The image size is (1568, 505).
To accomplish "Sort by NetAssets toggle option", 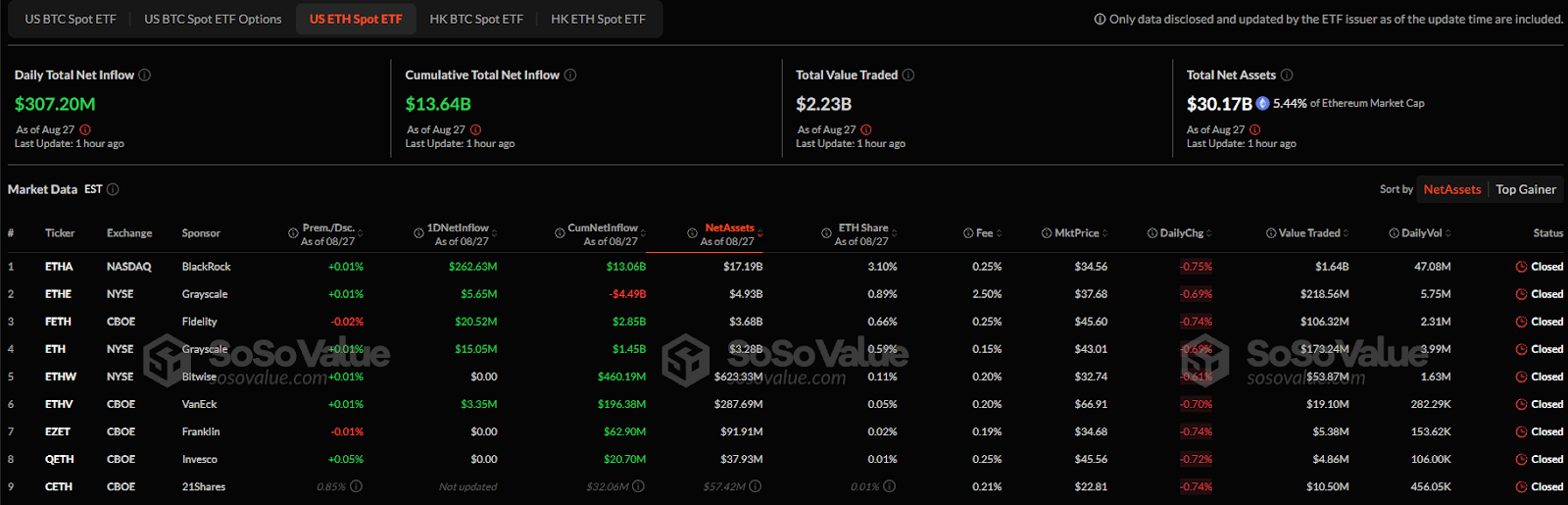I will coord(1452,189).
